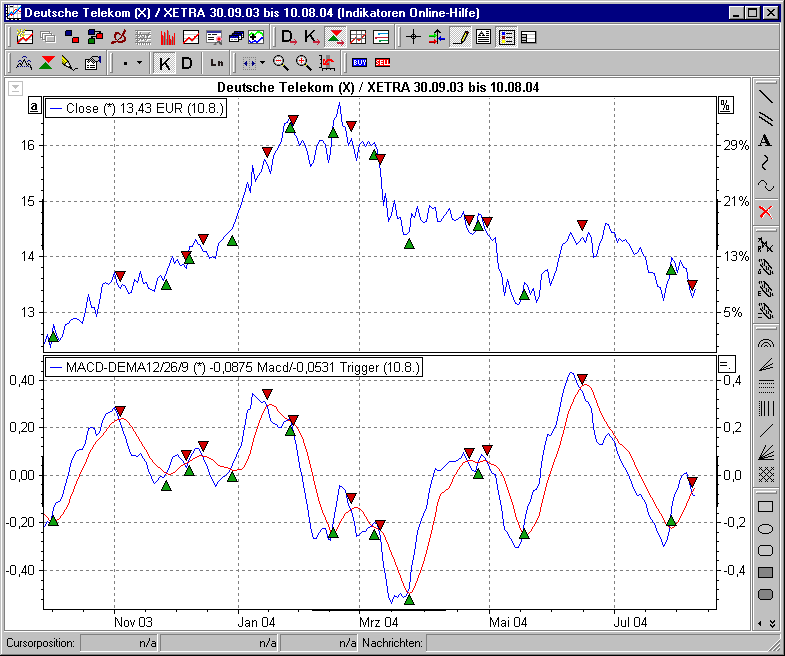This screenshot has height=656, width=785.
Task: Open the dot style dropdown arrow
Action: point(139,63)
